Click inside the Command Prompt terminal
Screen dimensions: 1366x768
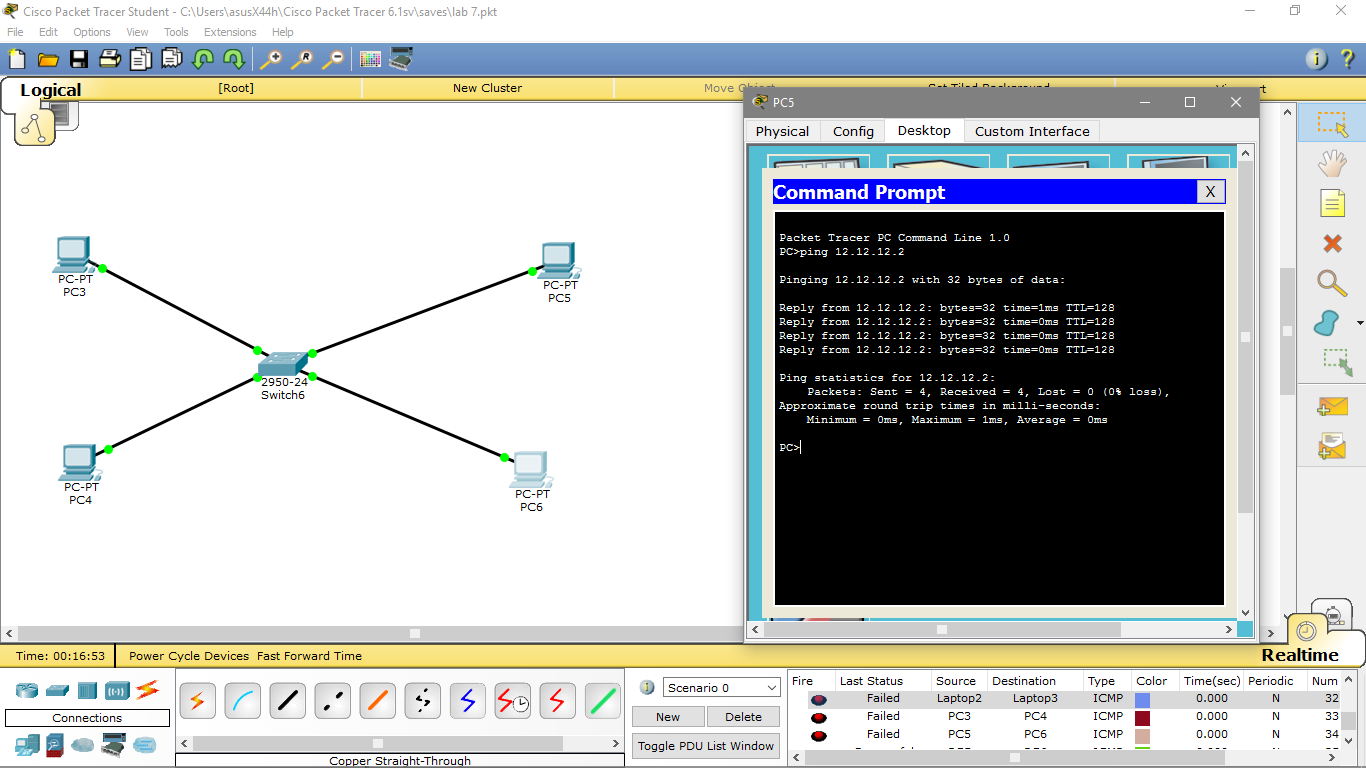click(x=999, y=408)
